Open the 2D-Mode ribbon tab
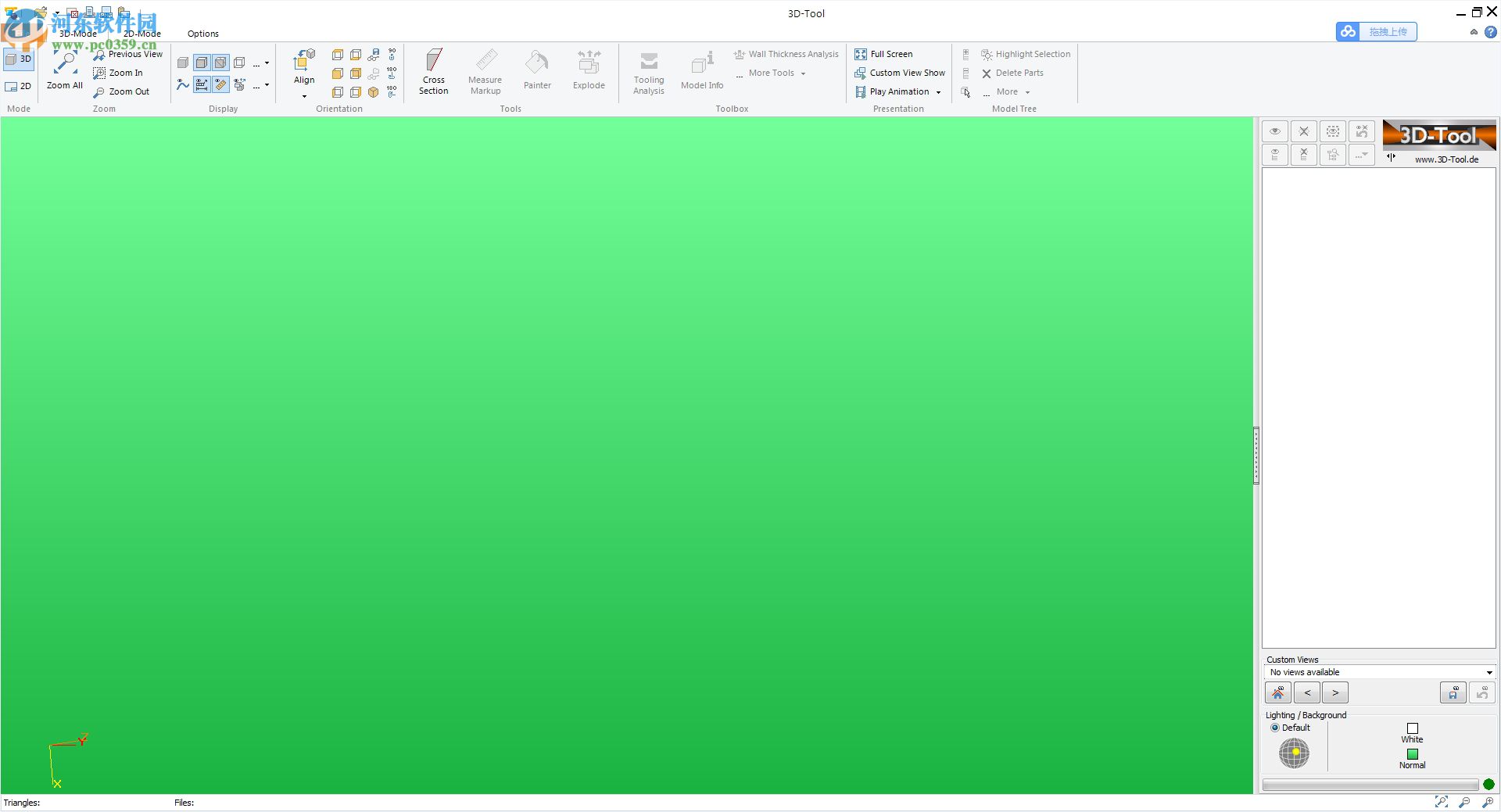This screenshot has width=1501, height=812. click(142, 34)
